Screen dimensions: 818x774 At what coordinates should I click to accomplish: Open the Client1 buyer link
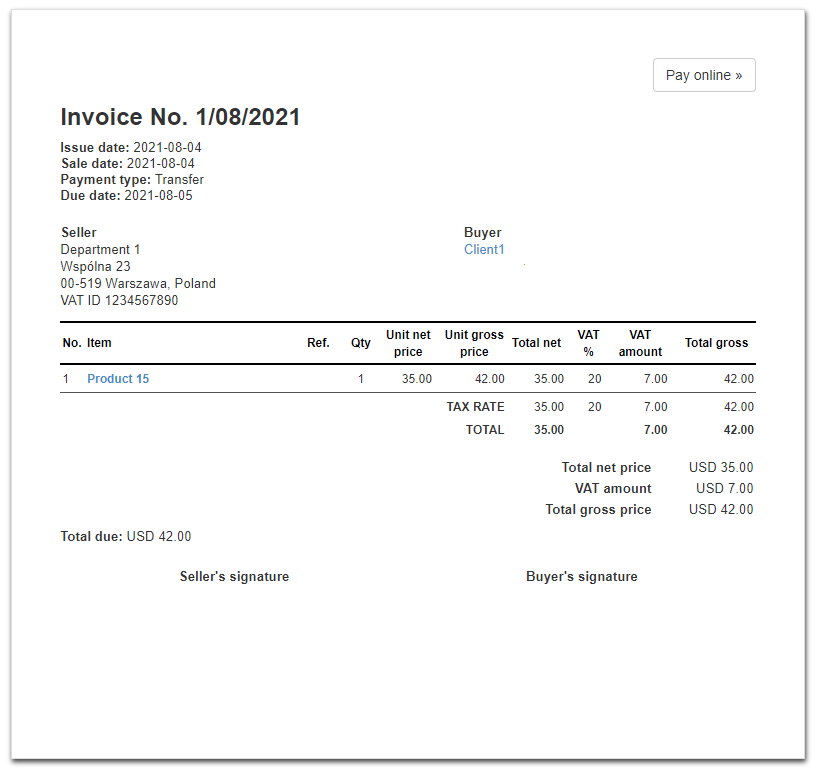tap(484, 250)
